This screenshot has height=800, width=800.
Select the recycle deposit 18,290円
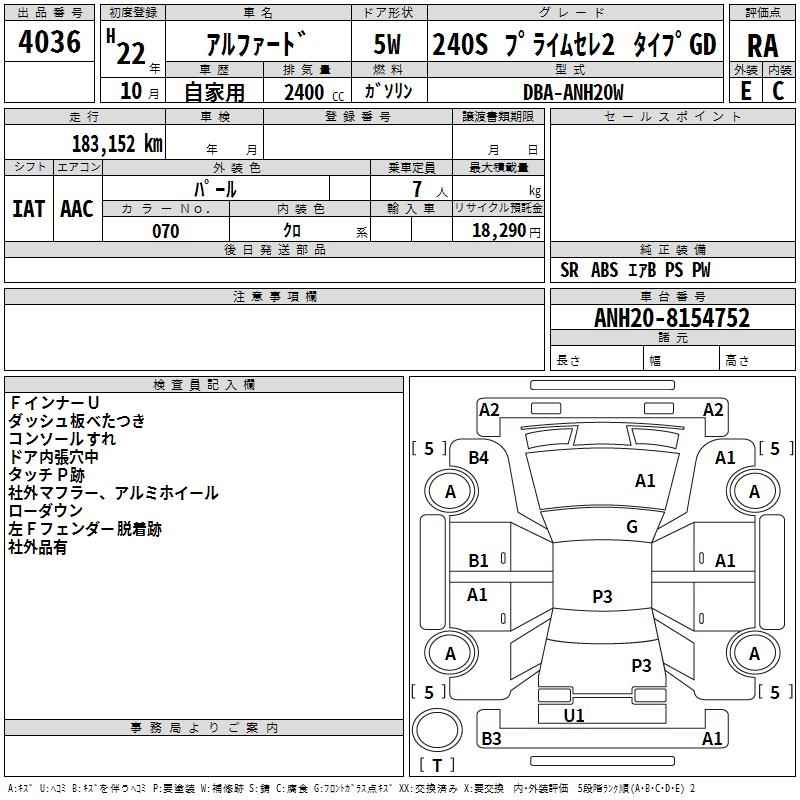coord(506,231)
